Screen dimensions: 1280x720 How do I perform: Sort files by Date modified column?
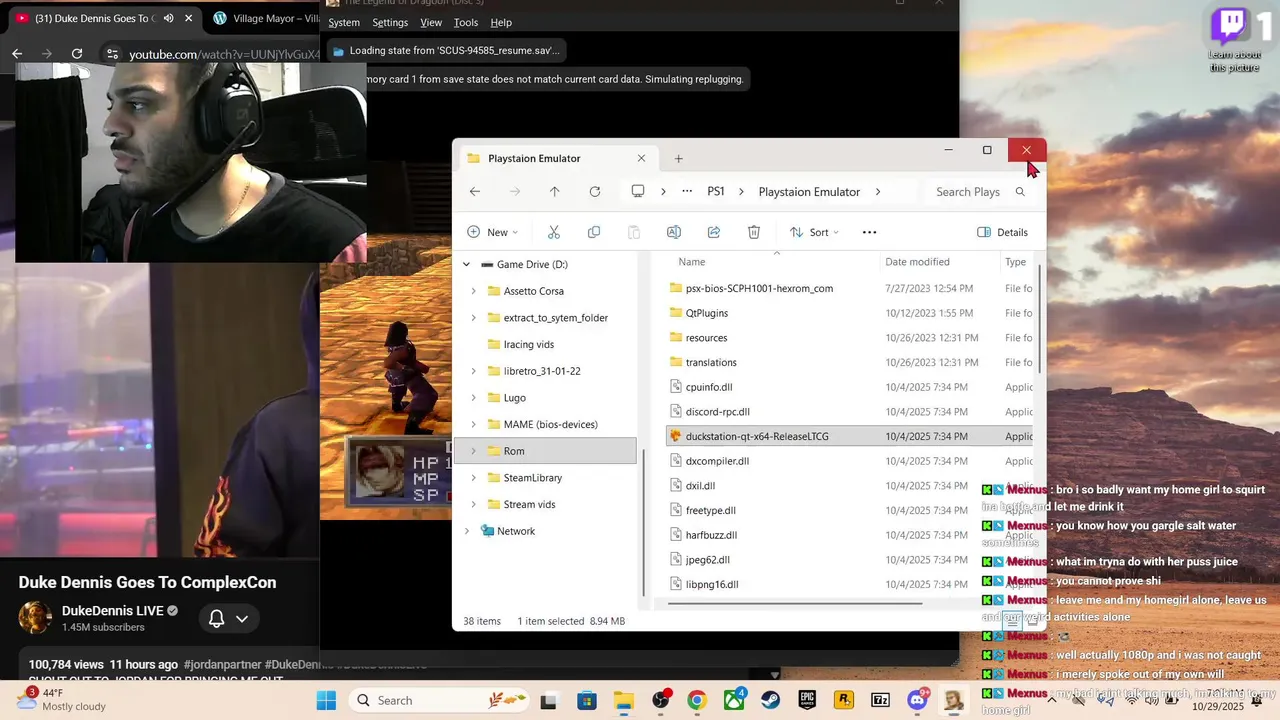(x=917, y=262)
